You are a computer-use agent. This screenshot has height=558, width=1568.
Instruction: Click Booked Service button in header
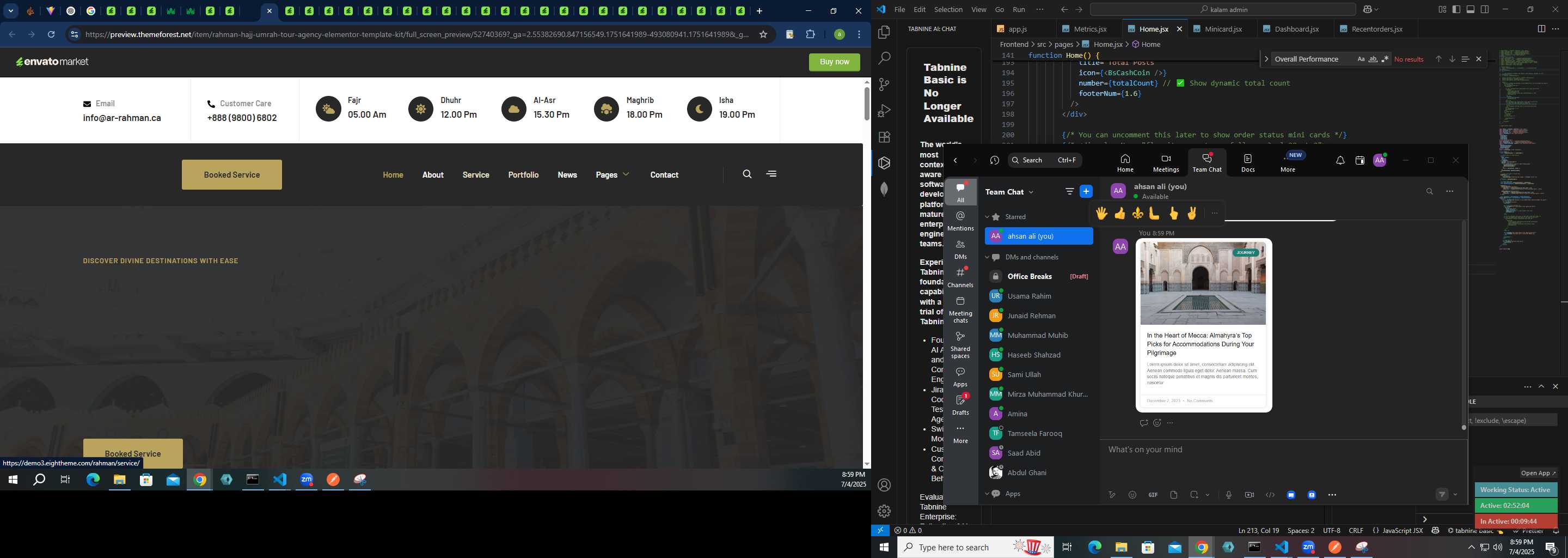click(x=231, y=175)
